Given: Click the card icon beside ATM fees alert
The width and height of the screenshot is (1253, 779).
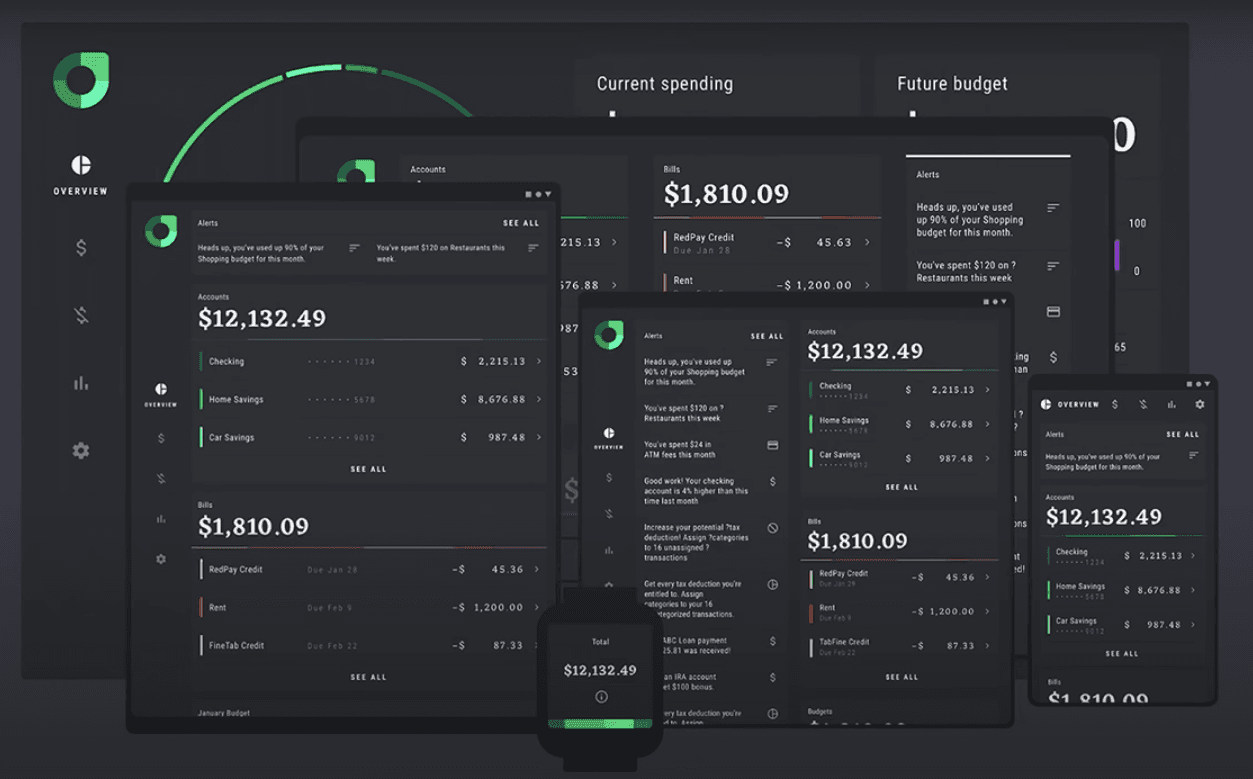Looking at the screenshot, I should click(x=772, y=445).
